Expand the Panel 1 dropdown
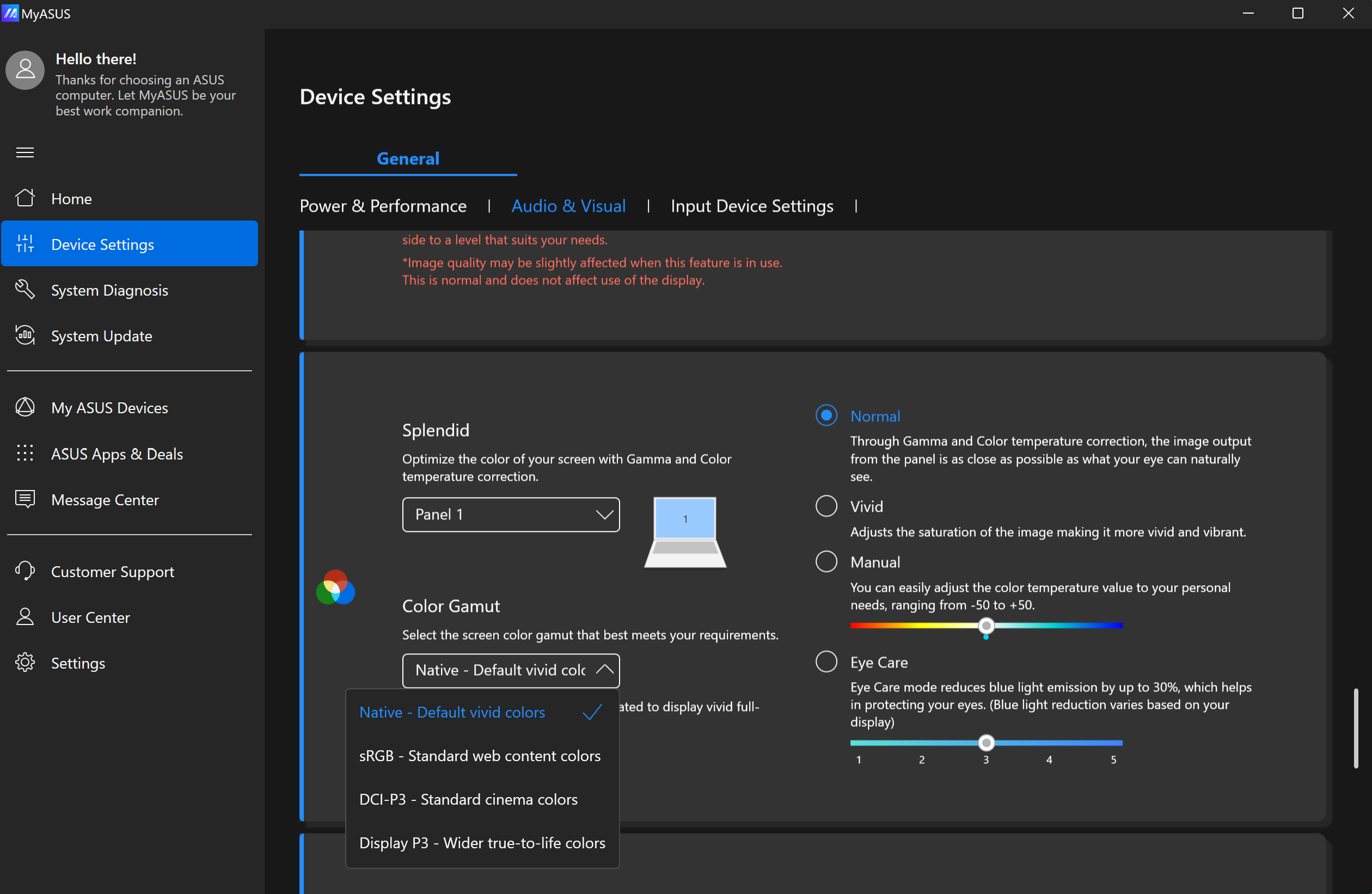Screen dimensions: 1372x894 point(511,515)
